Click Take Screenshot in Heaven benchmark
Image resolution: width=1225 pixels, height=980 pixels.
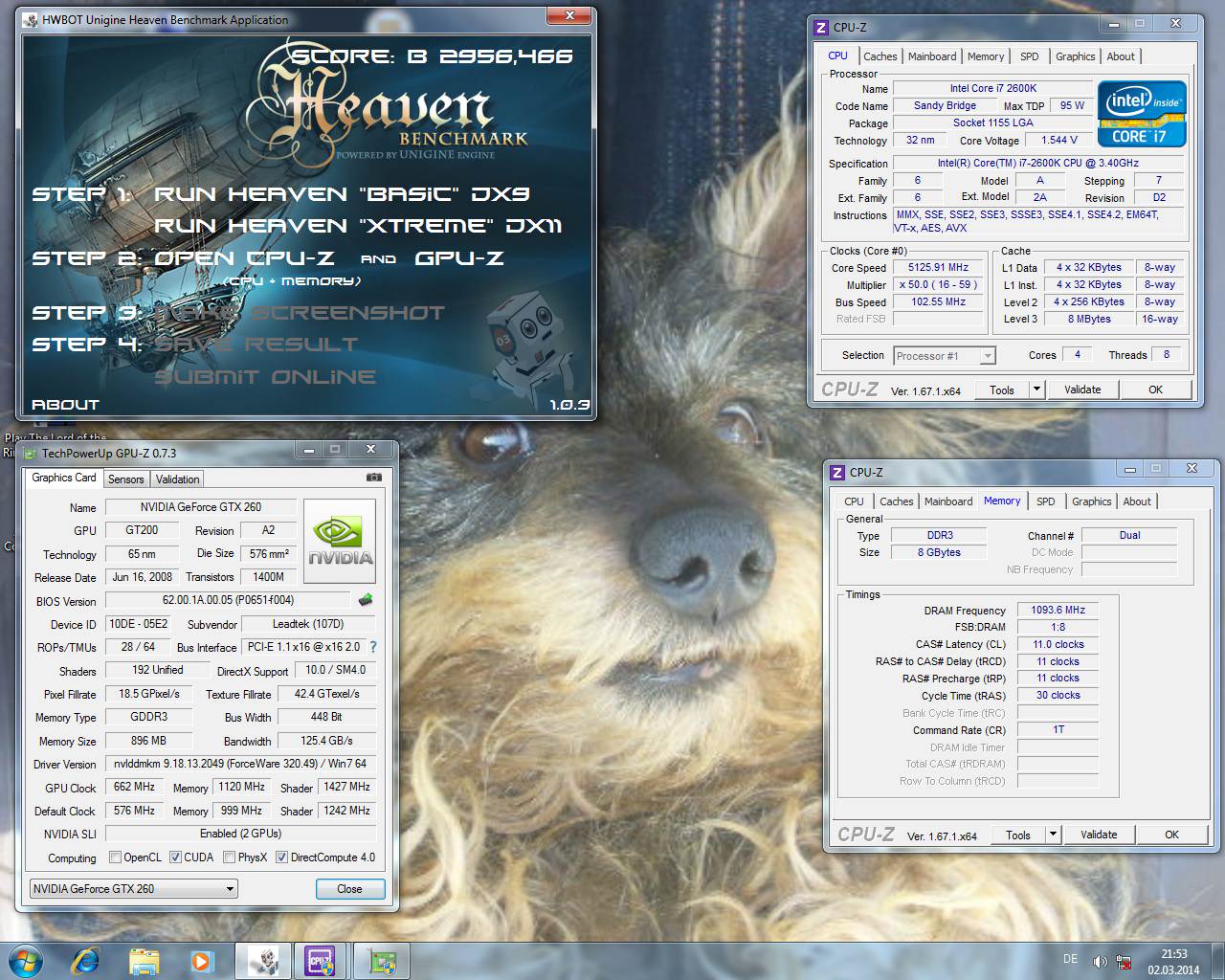(x=300, y=313)
